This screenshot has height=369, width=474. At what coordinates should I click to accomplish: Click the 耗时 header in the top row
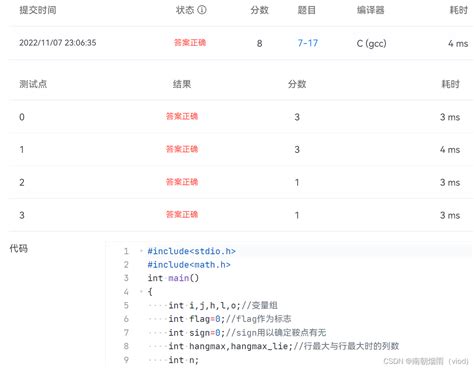pyautogui.click(x=459, y=10)
